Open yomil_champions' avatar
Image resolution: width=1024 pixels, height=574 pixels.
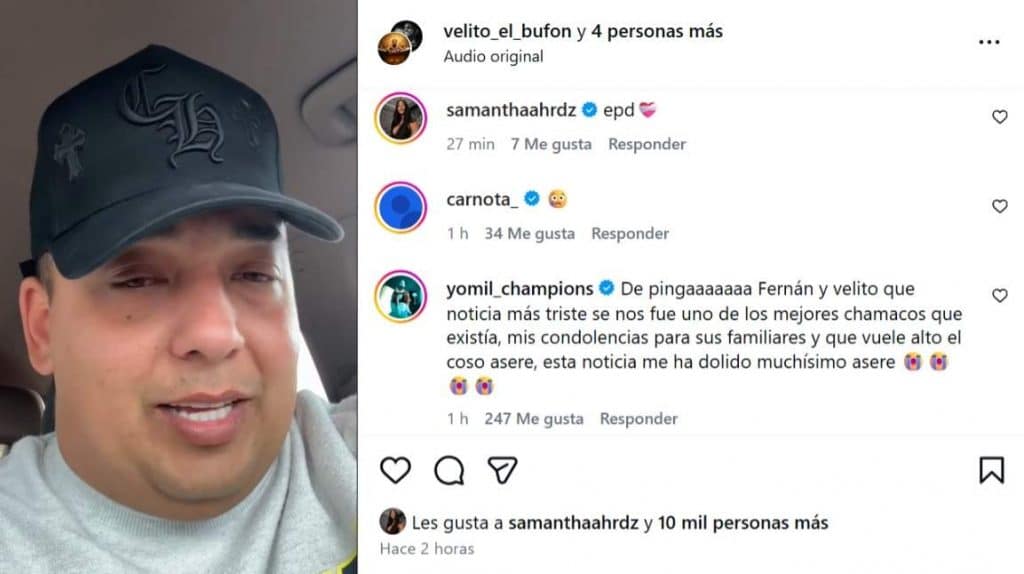coord(400,296)
